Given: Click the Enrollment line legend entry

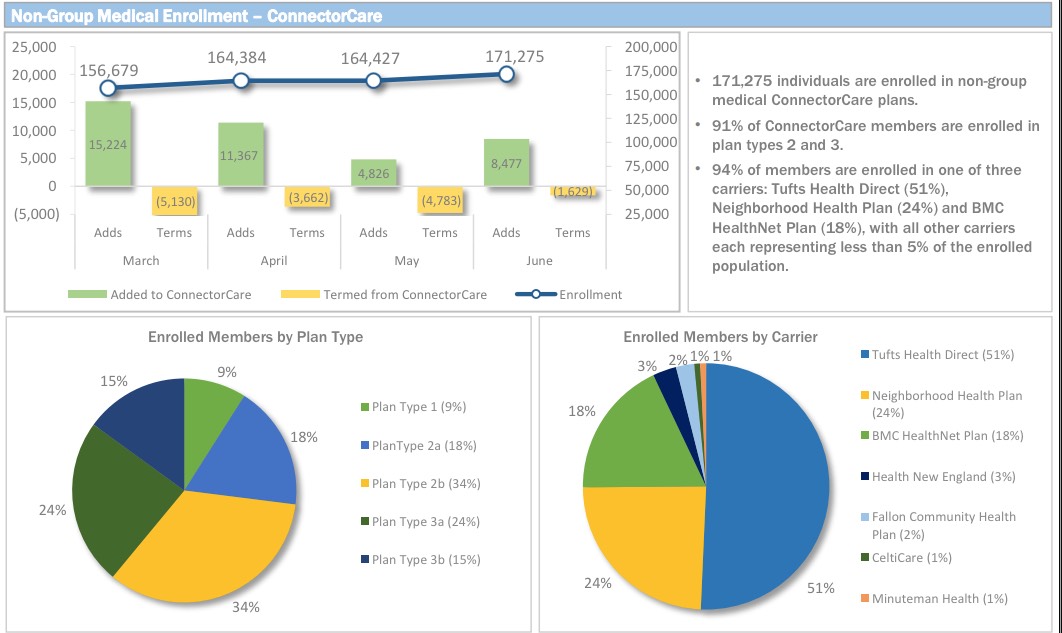Looking at the screenshot, I should pyautogui.click(x=568, y=294).
